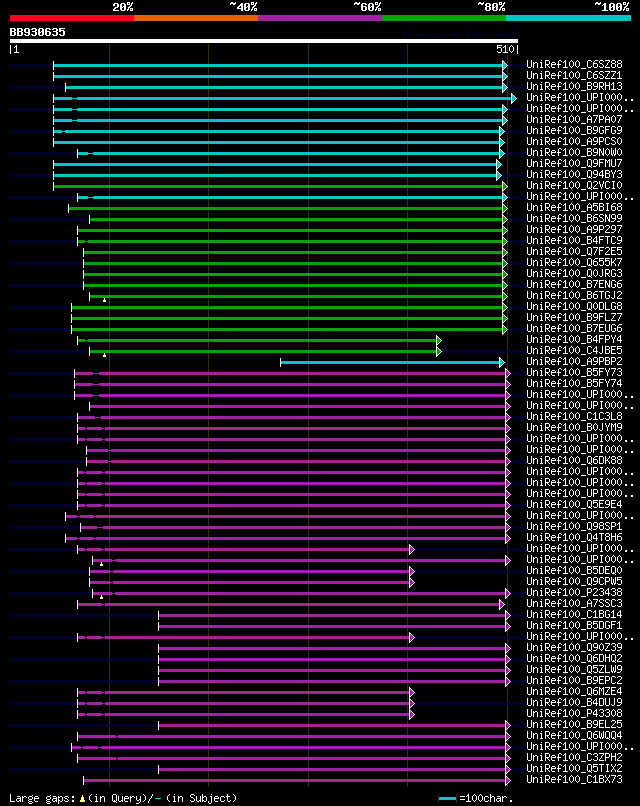Open hit UniRef100_B4FPY4

(574, 339)
